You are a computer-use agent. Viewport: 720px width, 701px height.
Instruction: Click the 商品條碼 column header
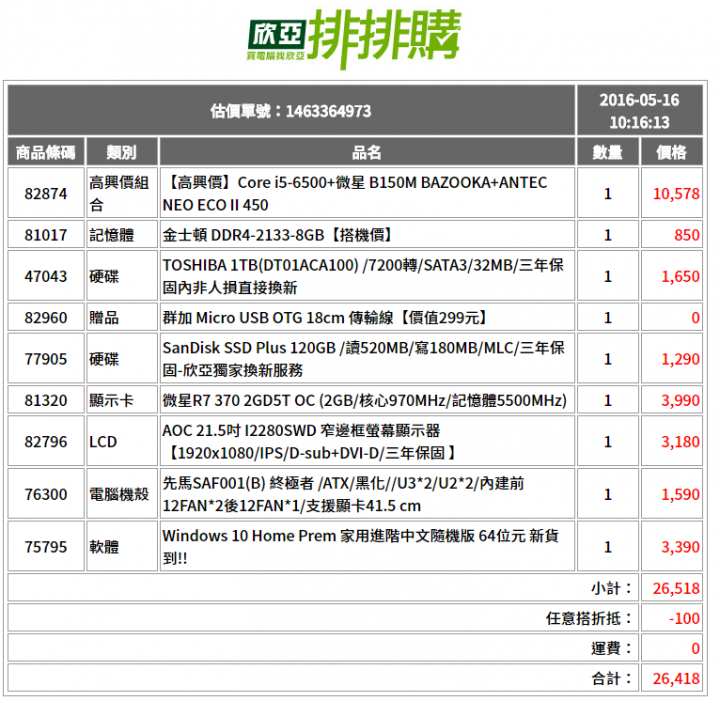pyautogui.click(x=46, y=152)
